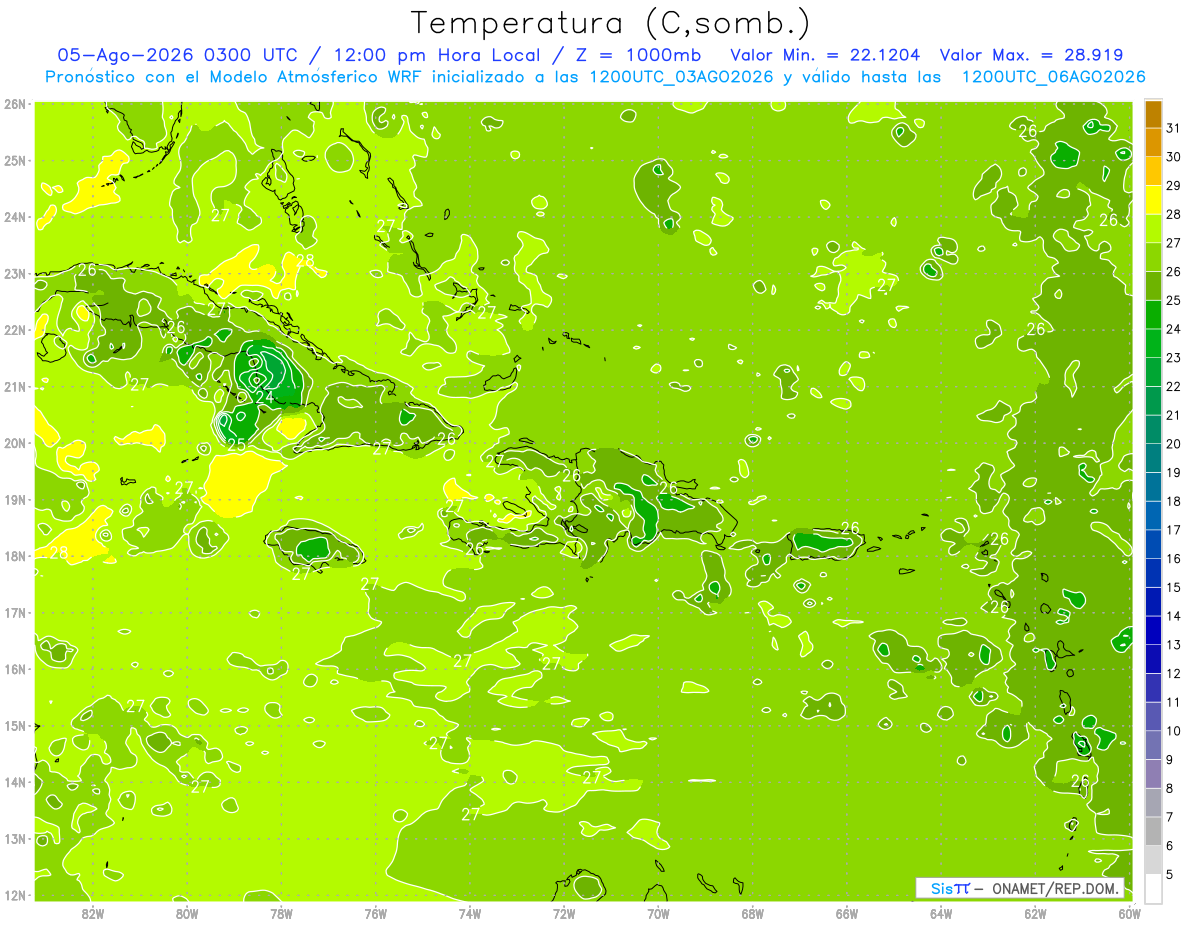The image size is (1200, 927).
Task: Click the '80W' longitude axis label
Action: (x=186, y=912)
